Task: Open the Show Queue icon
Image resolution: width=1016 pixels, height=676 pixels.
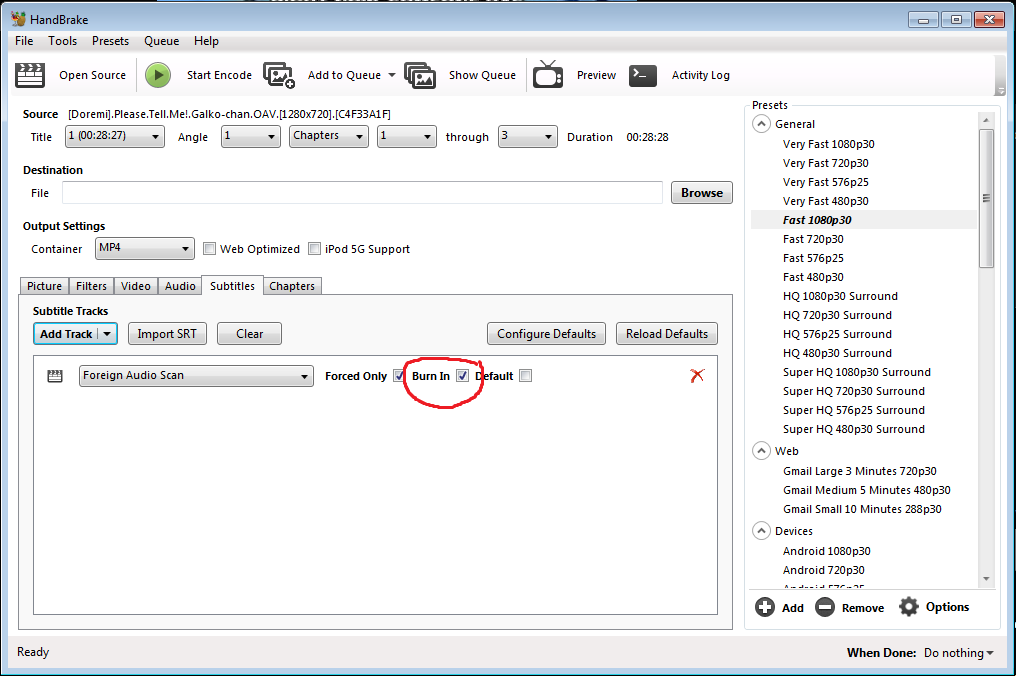Action: click(420, 75)
